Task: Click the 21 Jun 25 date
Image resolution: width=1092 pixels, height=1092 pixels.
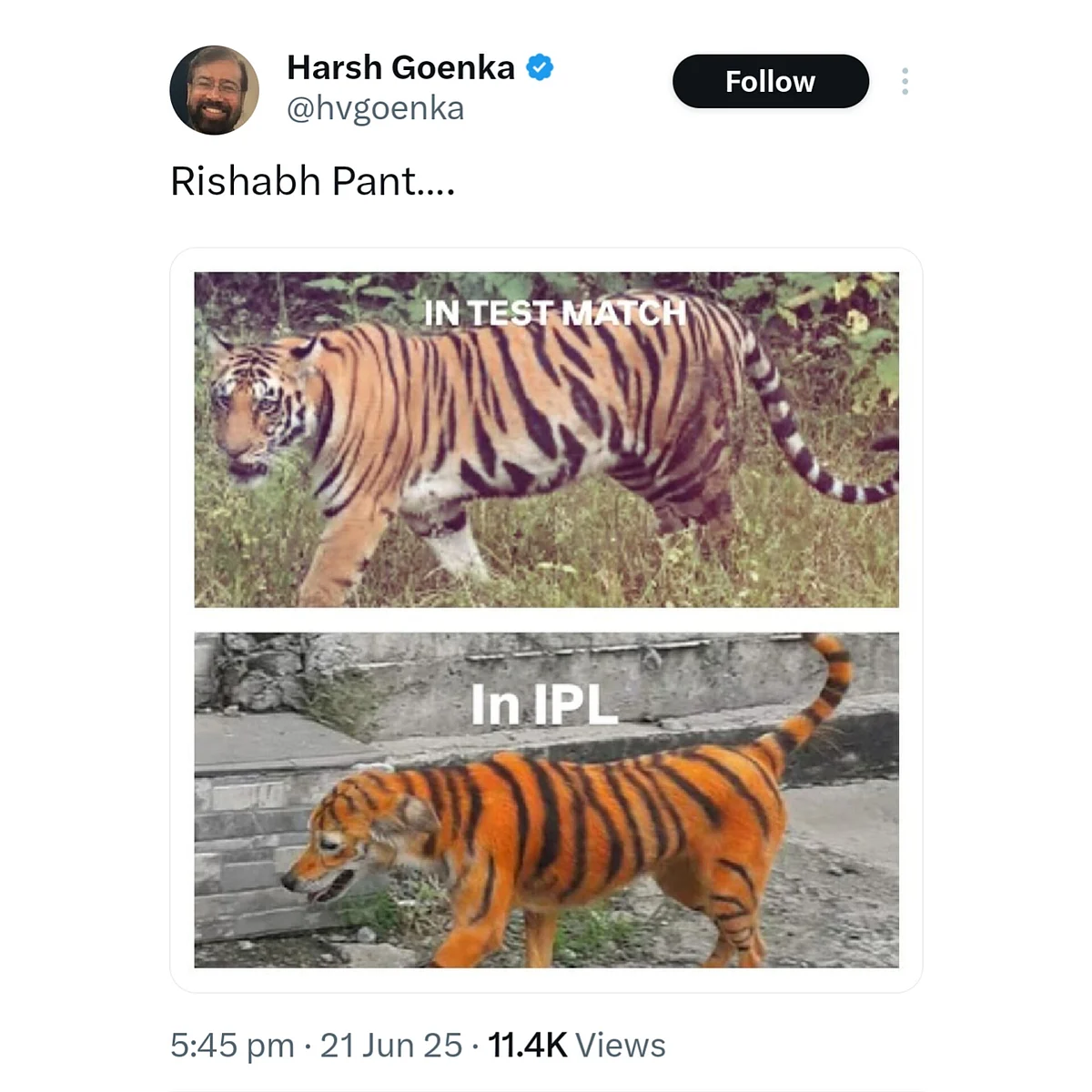Action: (x=391, y=1046)
